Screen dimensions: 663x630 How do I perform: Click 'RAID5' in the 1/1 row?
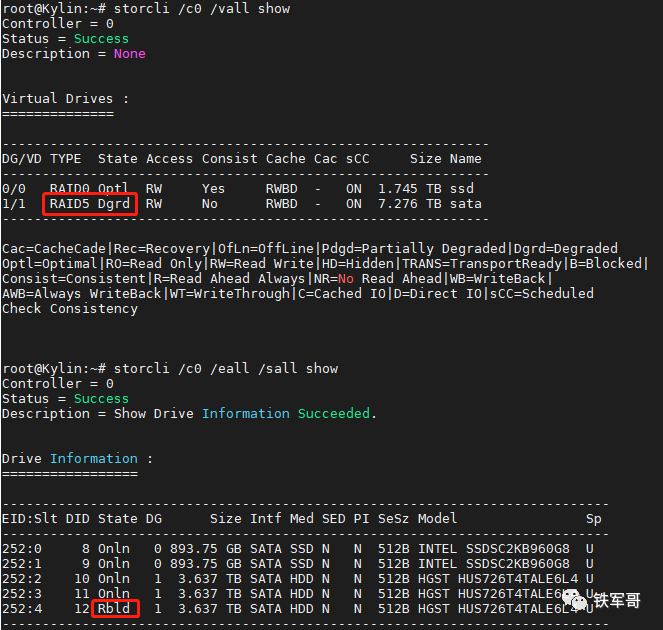coord(70,204)
